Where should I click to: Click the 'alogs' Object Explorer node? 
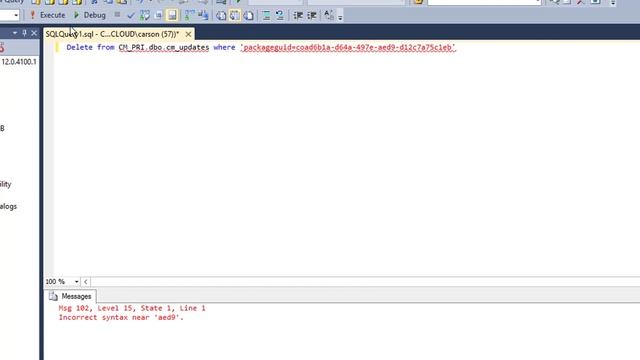pyautogui.click(x=8, y=207)
